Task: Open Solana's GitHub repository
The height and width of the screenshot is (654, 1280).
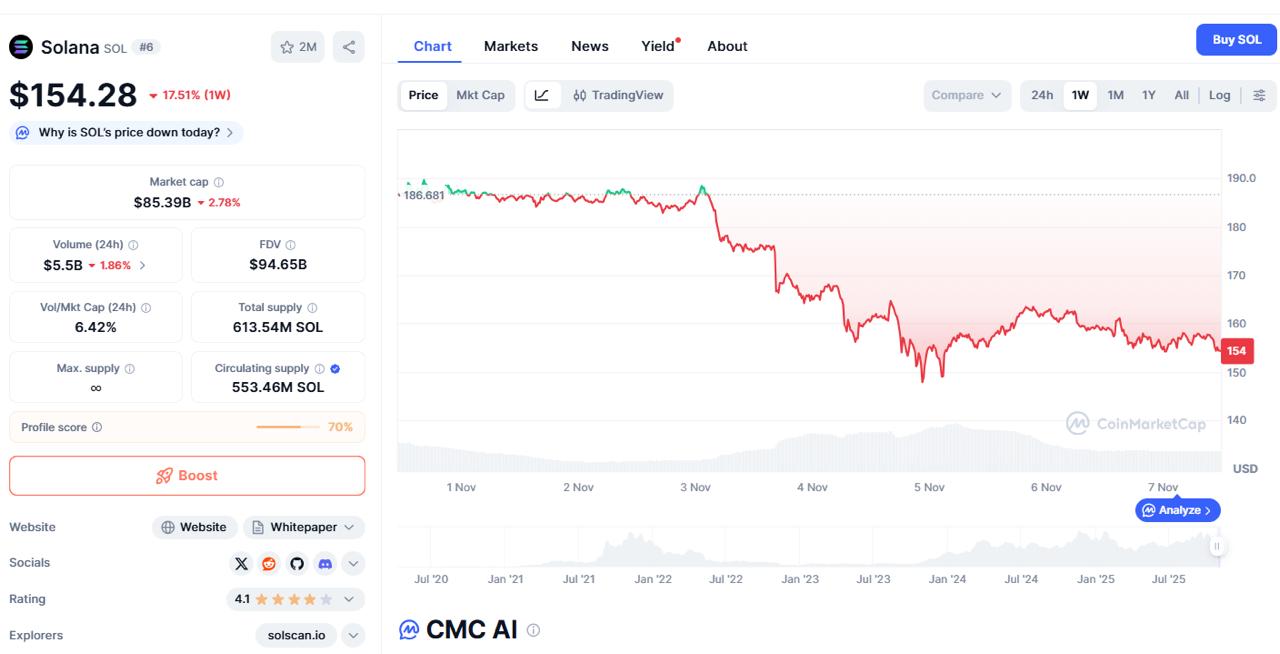Action: 296,563
